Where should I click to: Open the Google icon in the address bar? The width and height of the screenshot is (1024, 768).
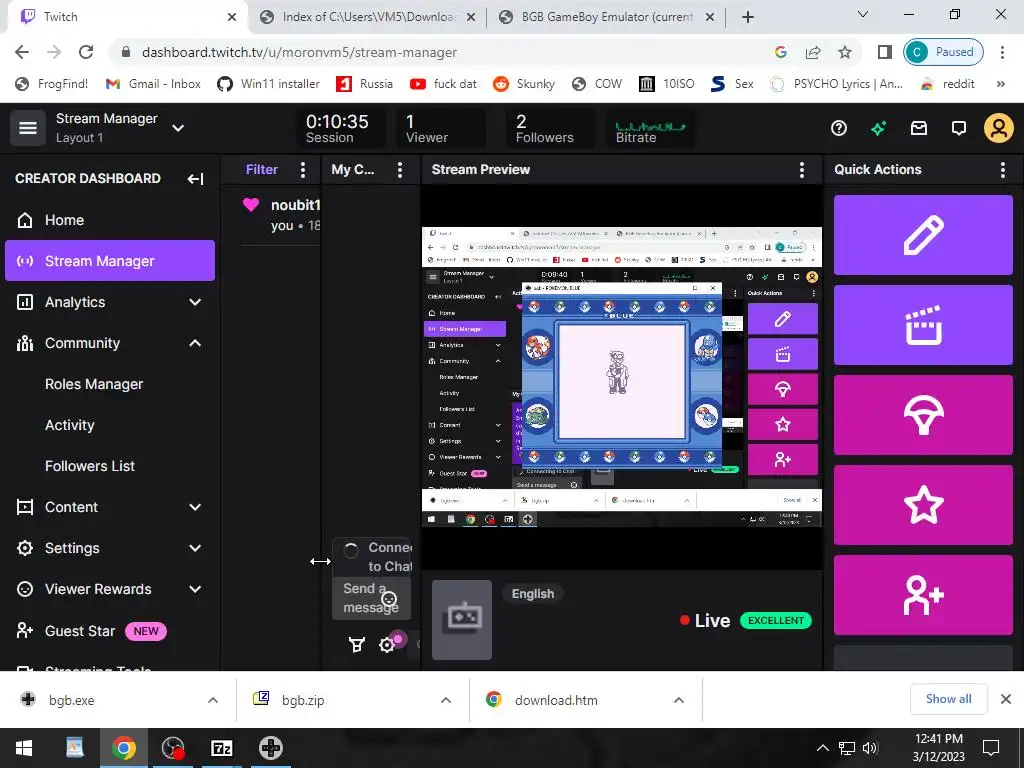tap(780, 52)
